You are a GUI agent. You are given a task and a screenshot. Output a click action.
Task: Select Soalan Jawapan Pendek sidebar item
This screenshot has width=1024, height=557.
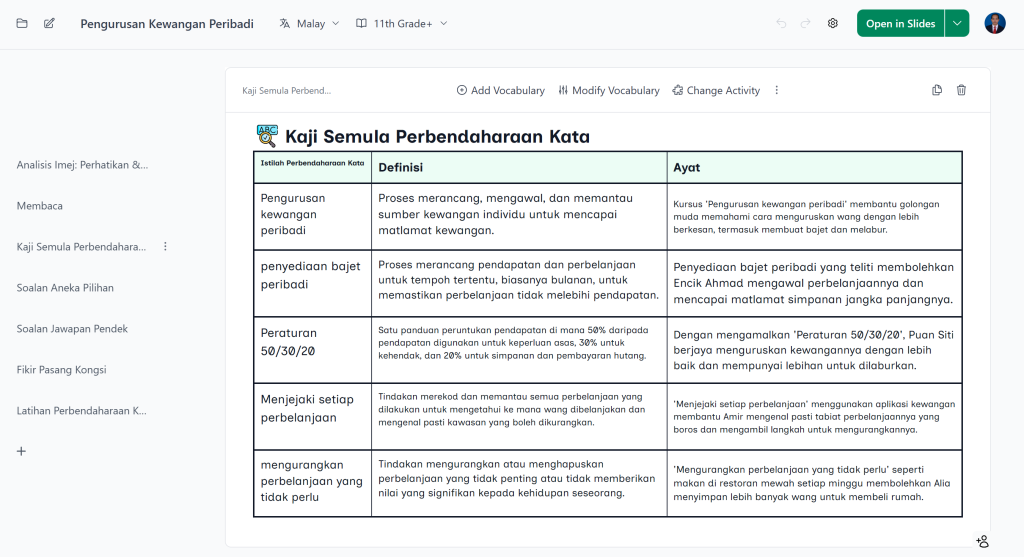coord(72,328)
